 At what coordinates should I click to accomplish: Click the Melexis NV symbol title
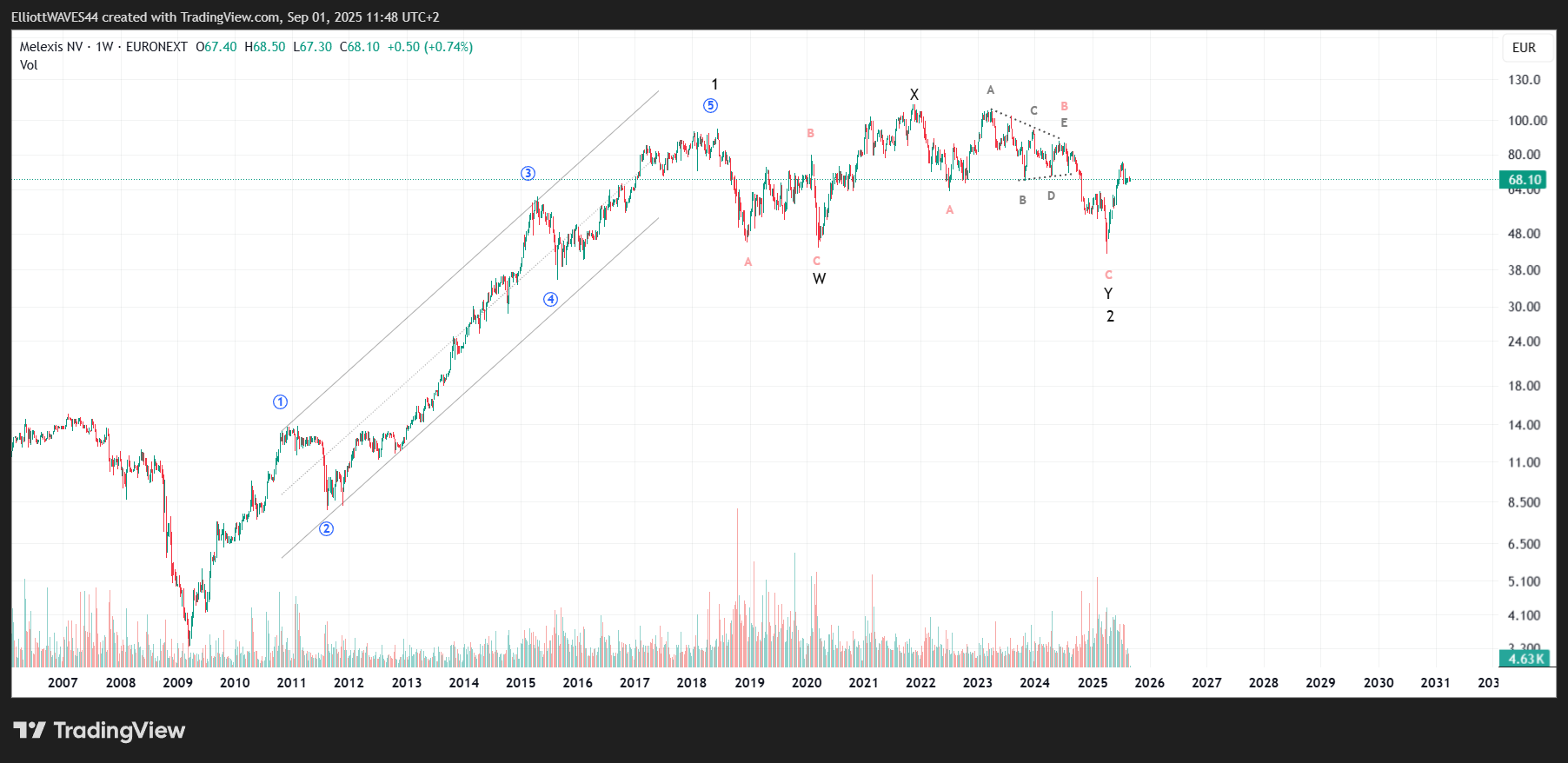click(51, 47)
